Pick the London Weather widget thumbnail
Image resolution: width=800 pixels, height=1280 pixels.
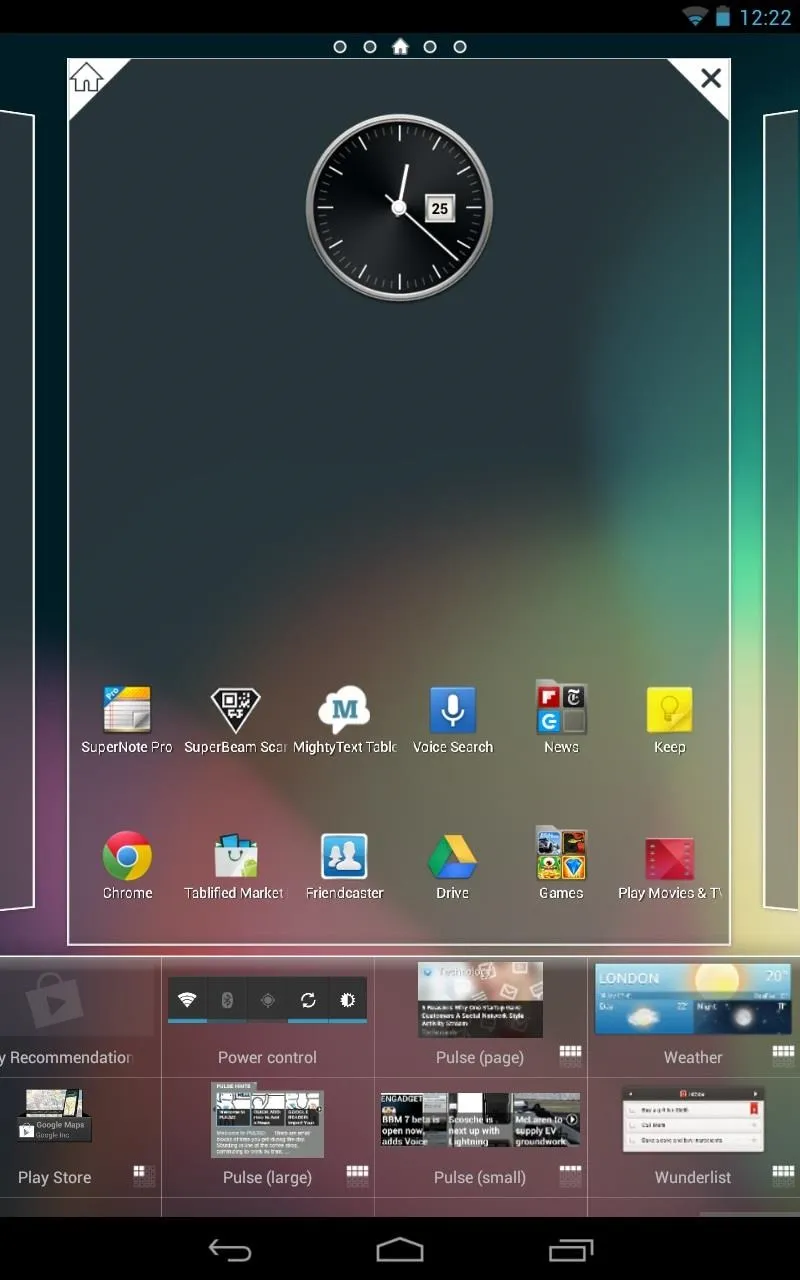693,1000
